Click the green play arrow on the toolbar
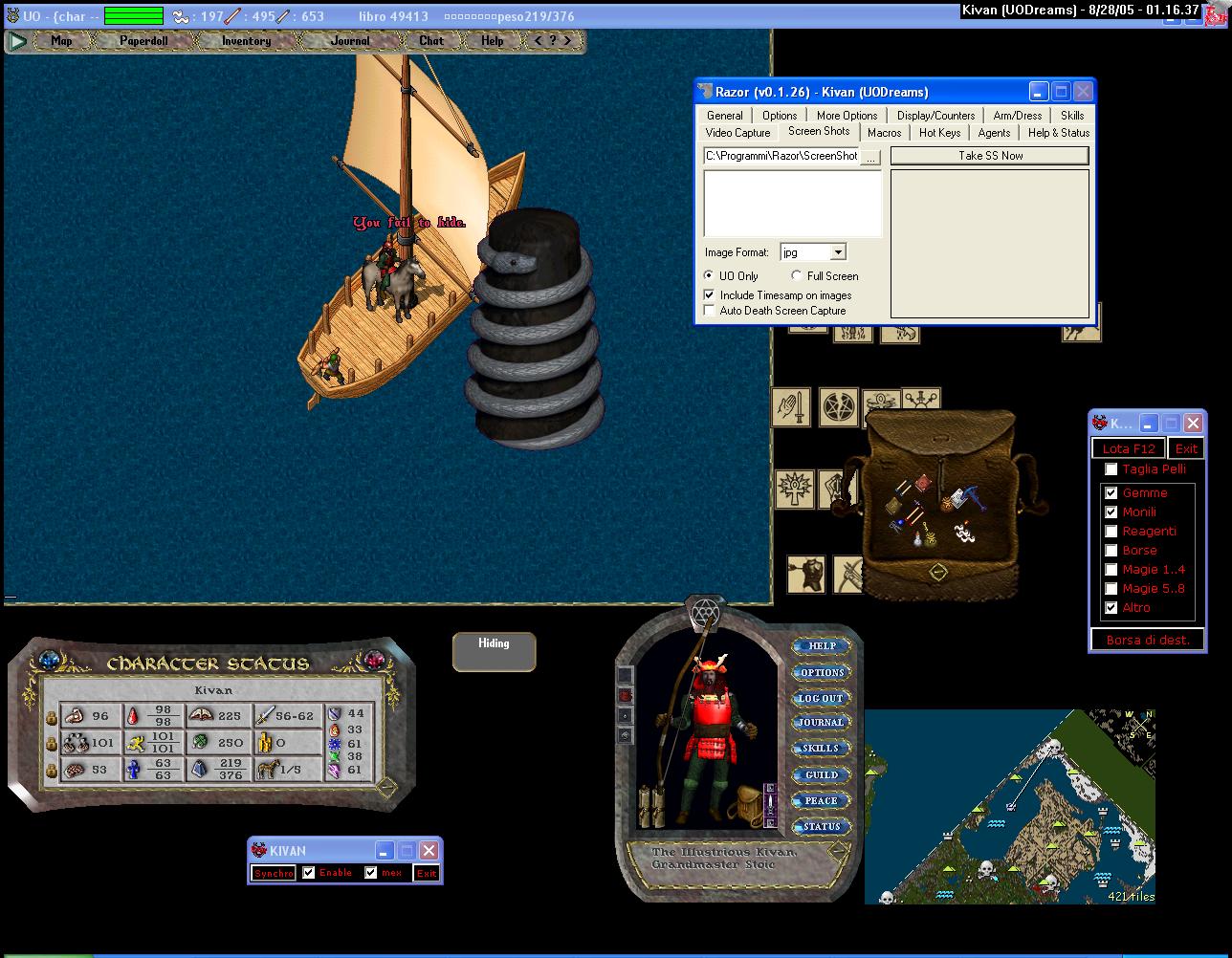The image size is (1232, 958). click(17, 41)
